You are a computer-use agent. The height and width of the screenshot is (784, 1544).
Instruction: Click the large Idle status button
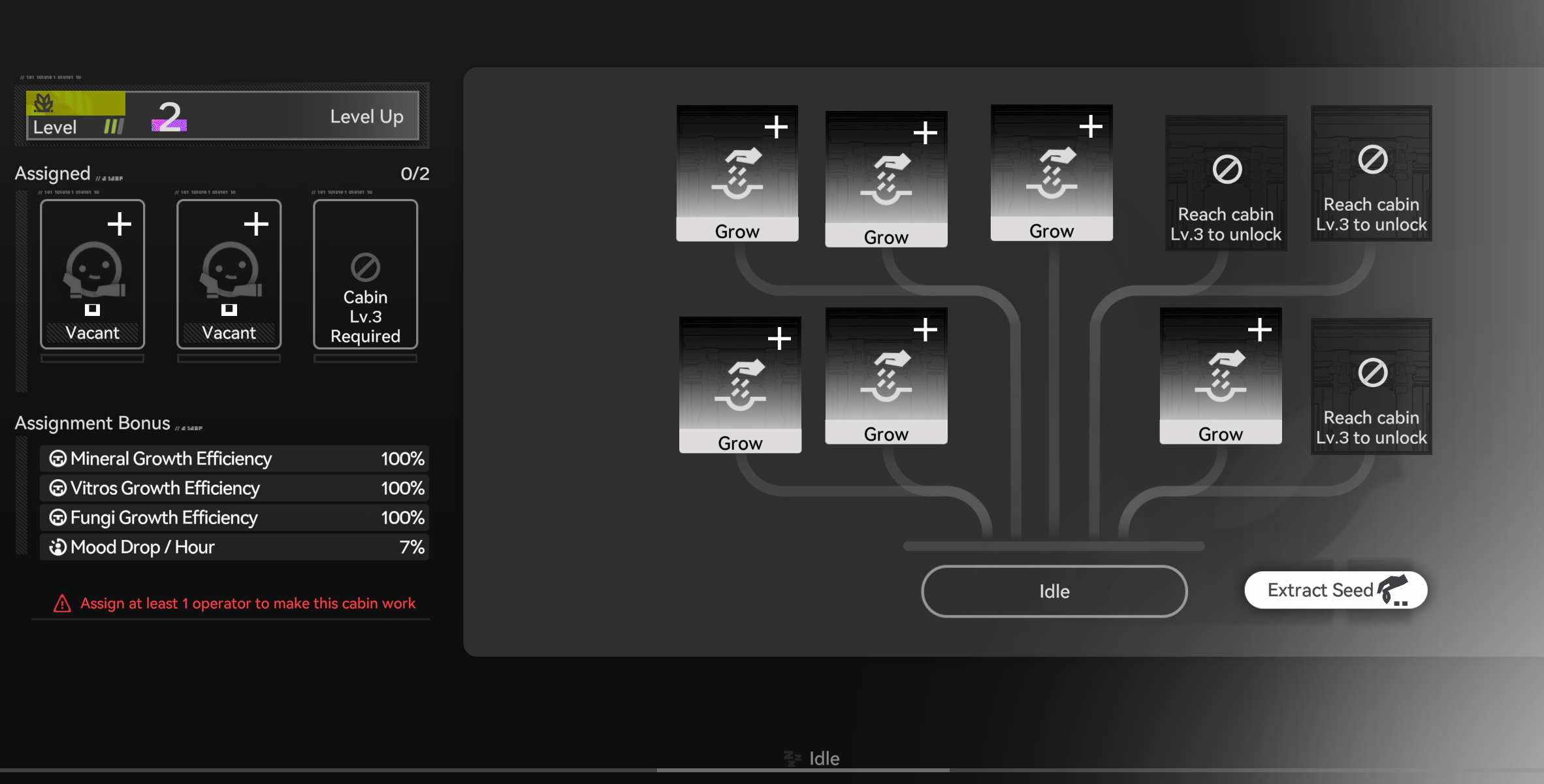1053,591
